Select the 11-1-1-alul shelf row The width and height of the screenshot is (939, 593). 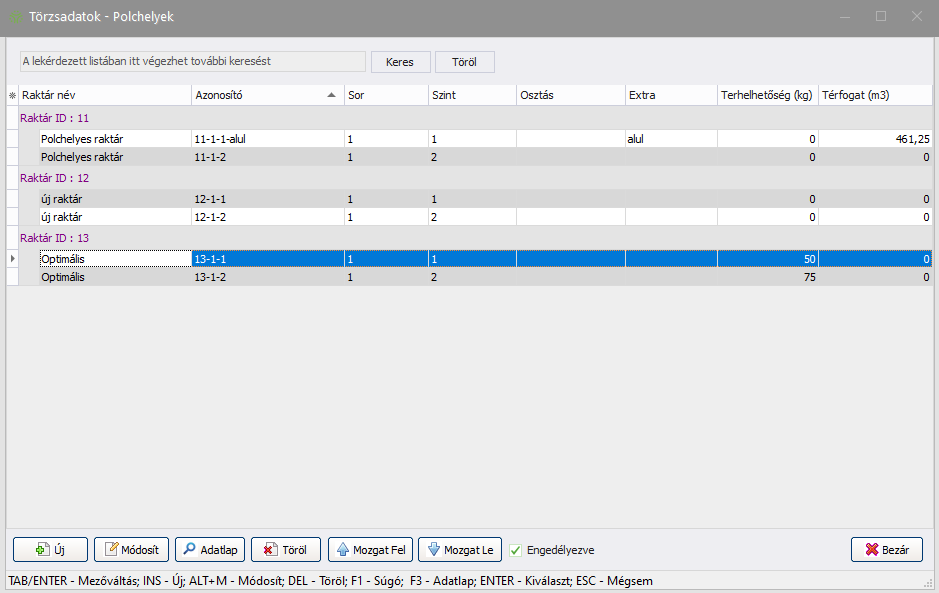[x=266, y=139]
